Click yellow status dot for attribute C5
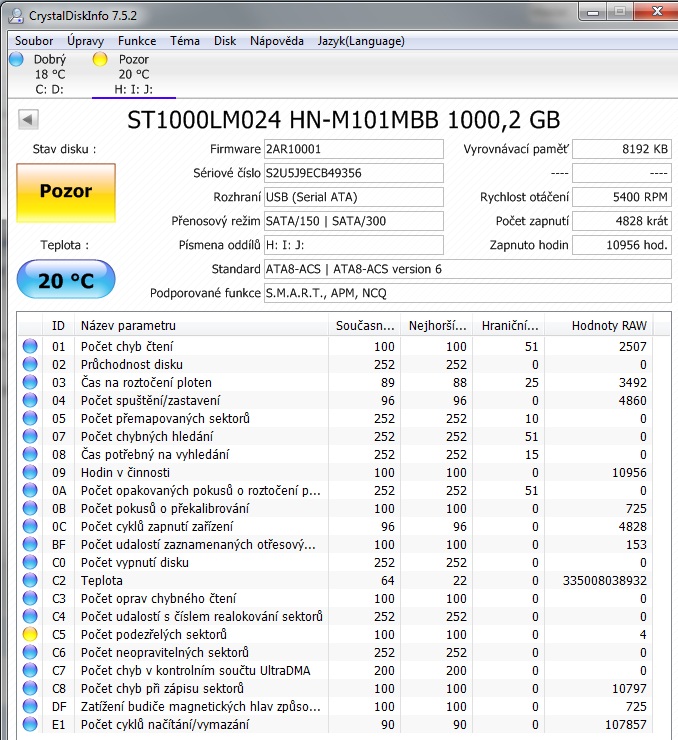 [30, 634]
